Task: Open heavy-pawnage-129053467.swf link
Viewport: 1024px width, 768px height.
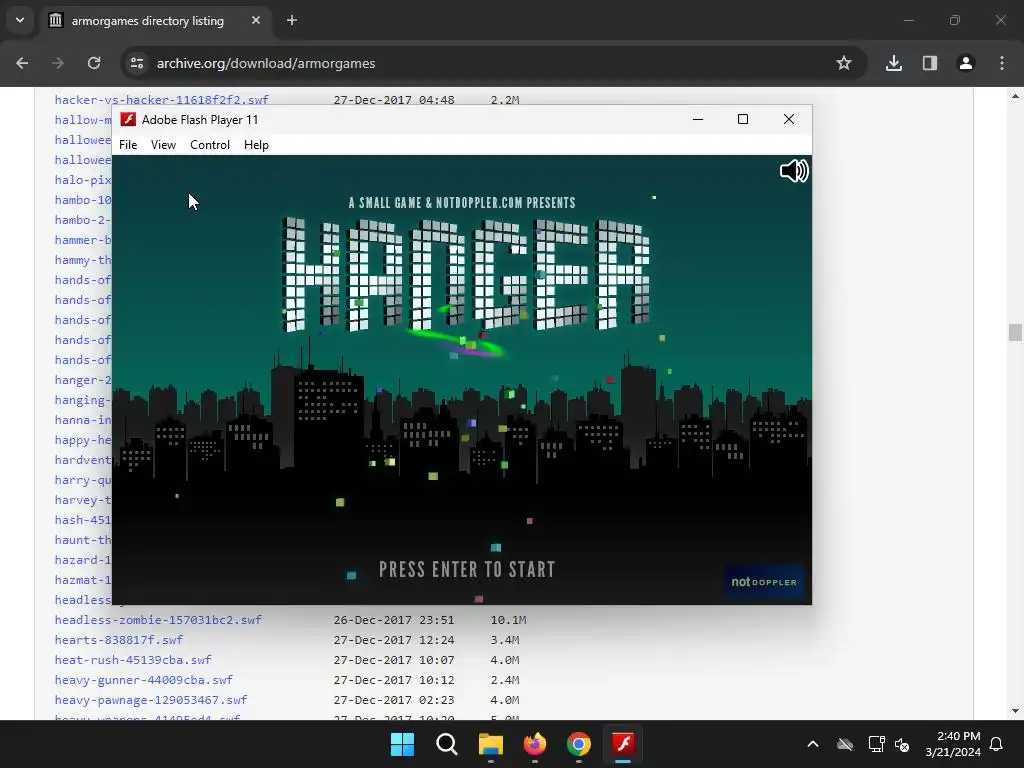Action: pos(151,700)
